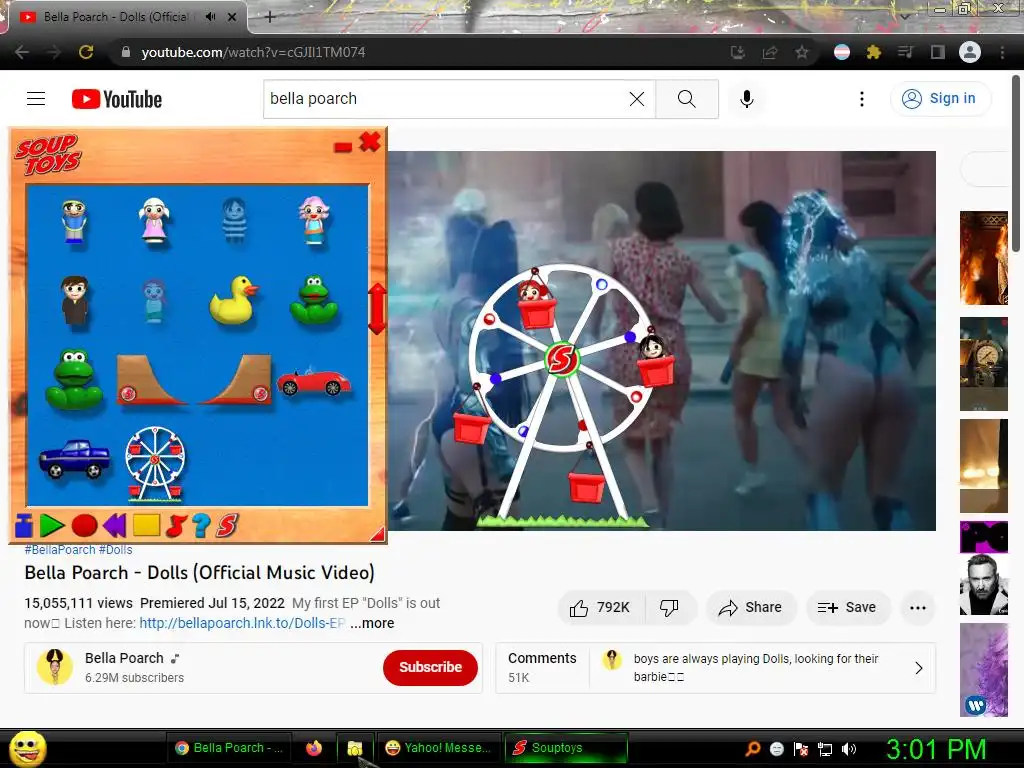1024x768 pixels.
Task: Click the Ferris wheel hub on the video
Action: [562, 359]
